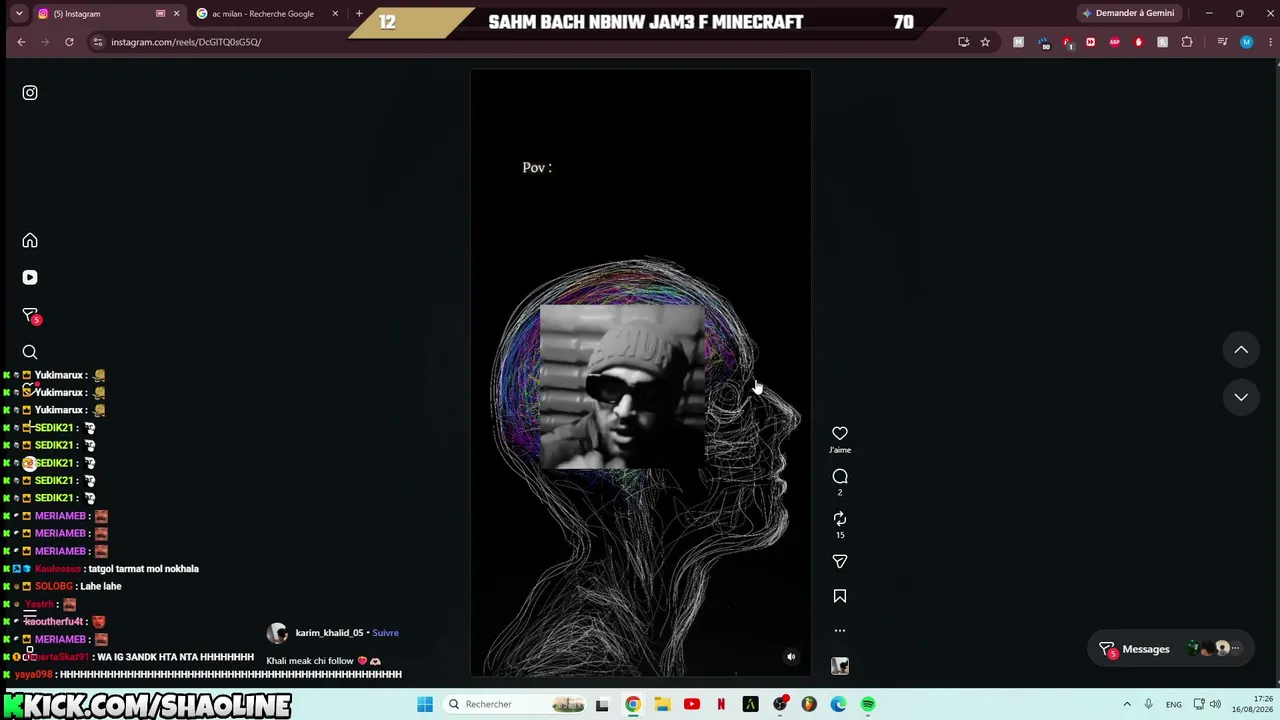Screen dimensions: 1280x720
Task: Expand the Chrome tab search dropdown
Action: [18, 14]
